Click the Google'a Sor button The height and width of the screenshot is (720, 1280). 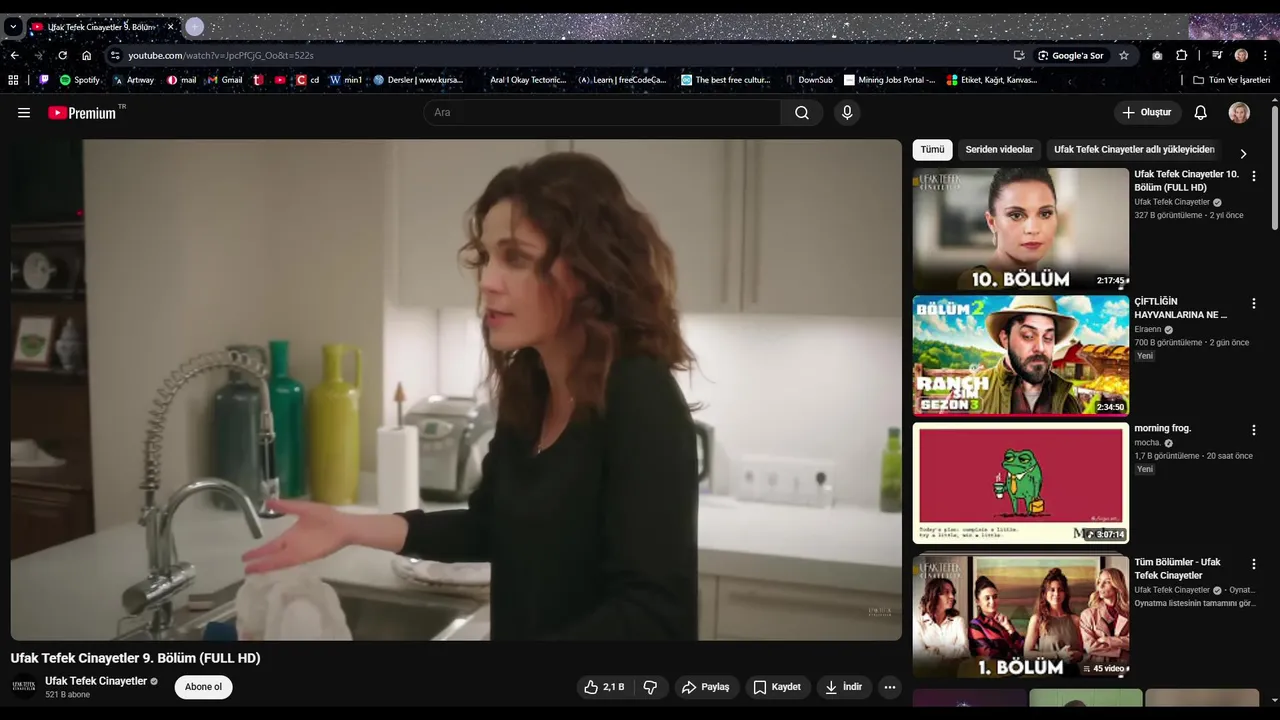point(1070,55)
